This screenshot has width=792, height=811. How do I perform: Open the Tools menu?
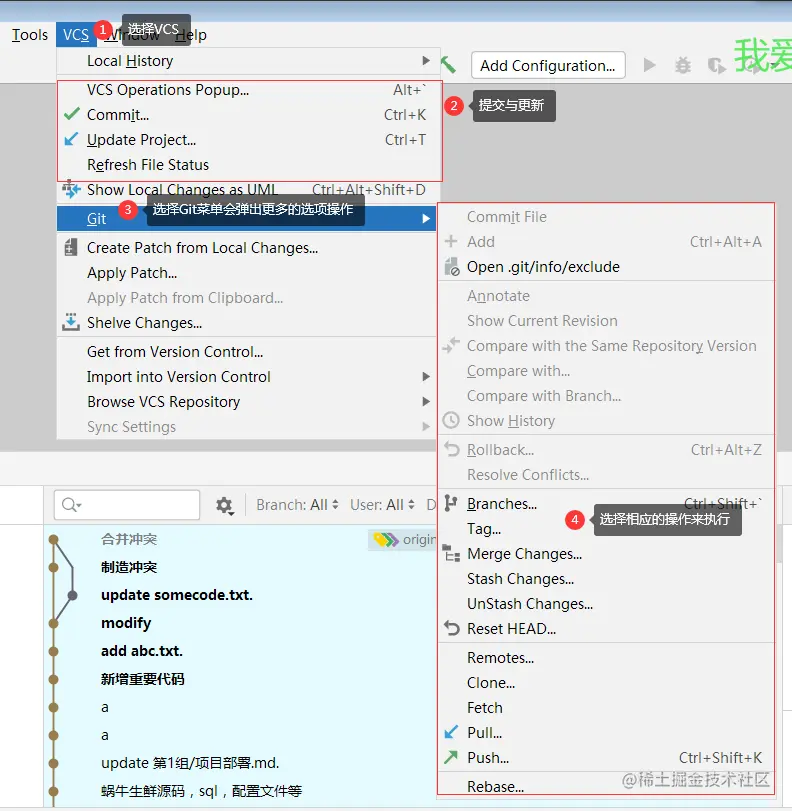point(29,35)
